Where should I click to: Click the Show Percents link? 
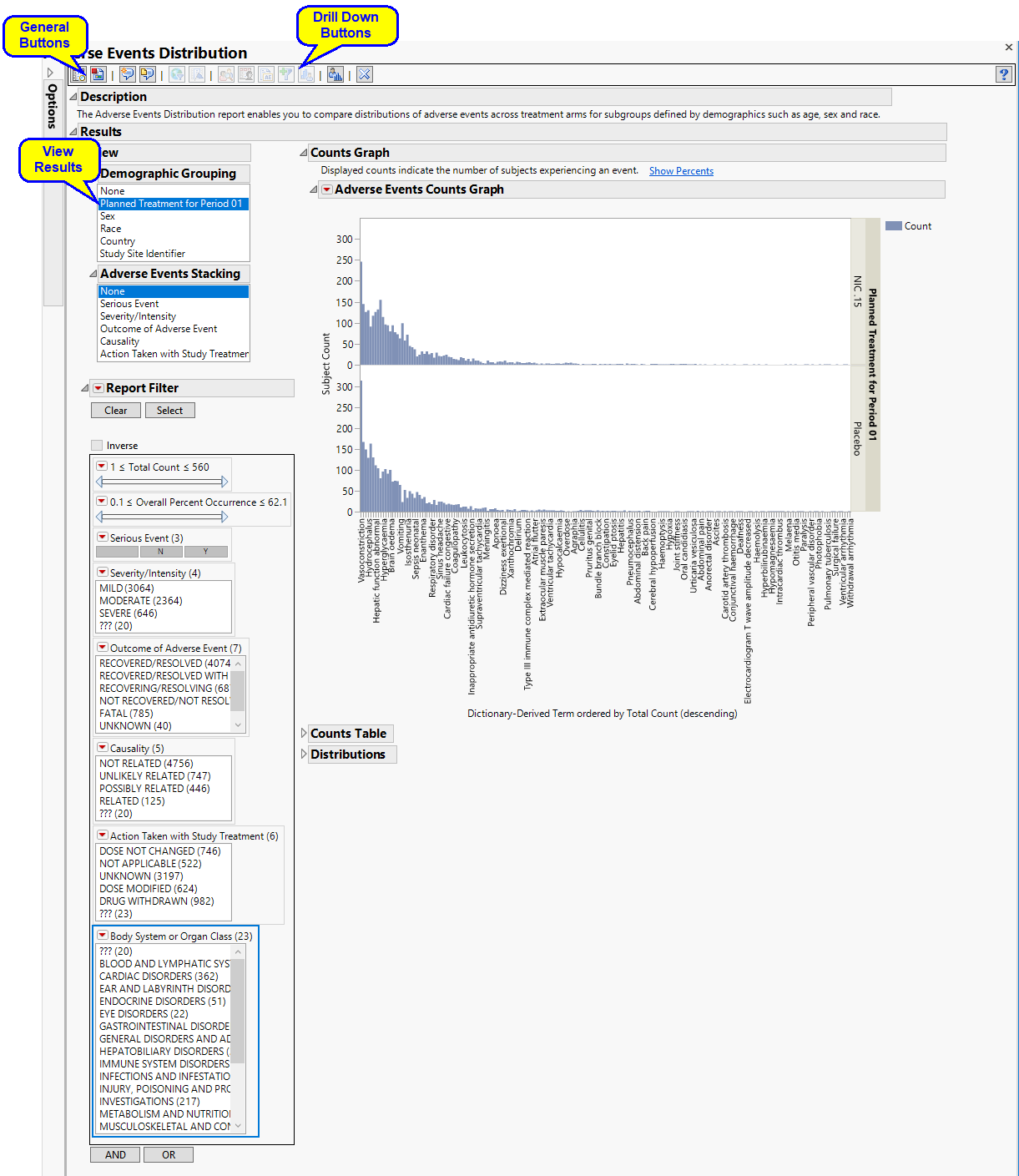(x=681, y=171)
